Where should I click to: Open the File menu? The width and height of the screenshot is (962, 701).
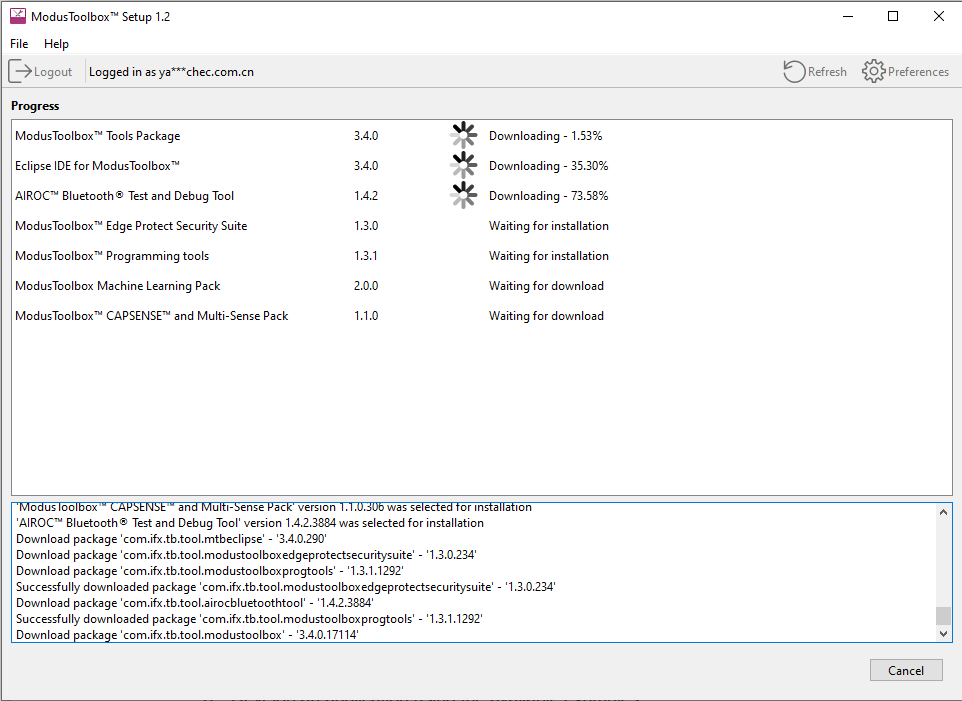coord(19,44)
